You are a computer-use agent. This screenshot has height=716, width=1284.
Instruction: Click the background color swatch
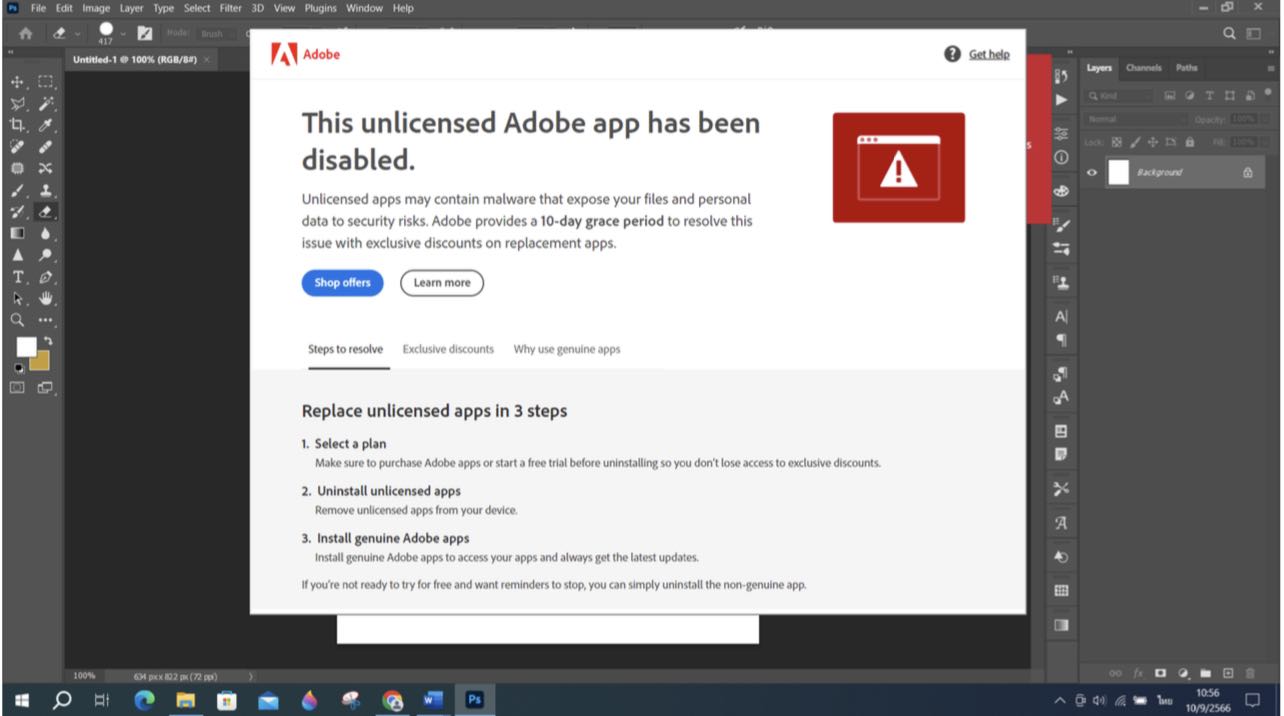[x=39, y=360]
